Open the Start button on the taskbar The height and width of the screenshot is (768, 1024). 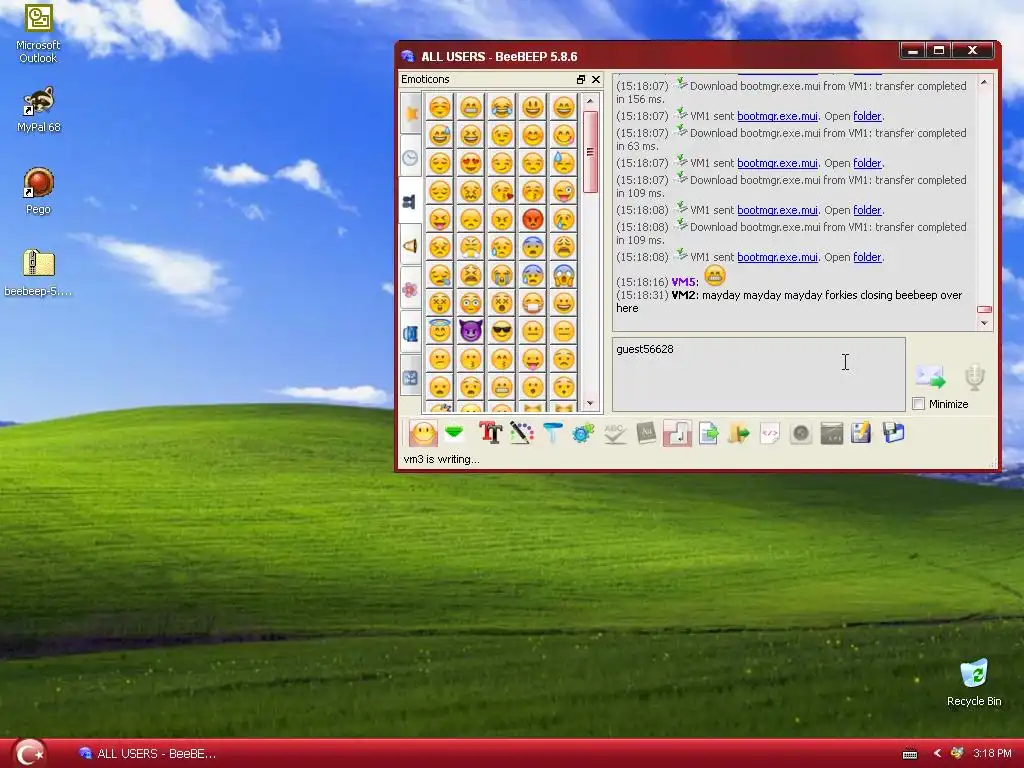pos(29,753)
